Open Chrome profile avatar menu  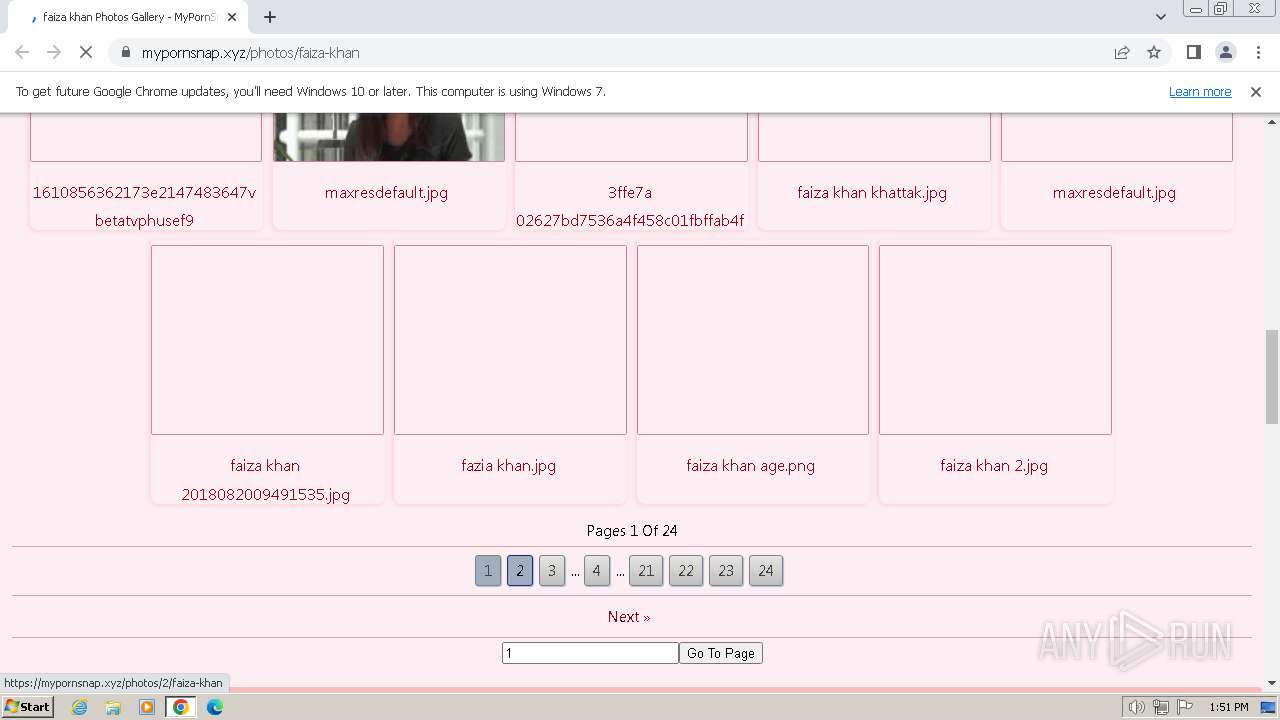(1225, 52)
